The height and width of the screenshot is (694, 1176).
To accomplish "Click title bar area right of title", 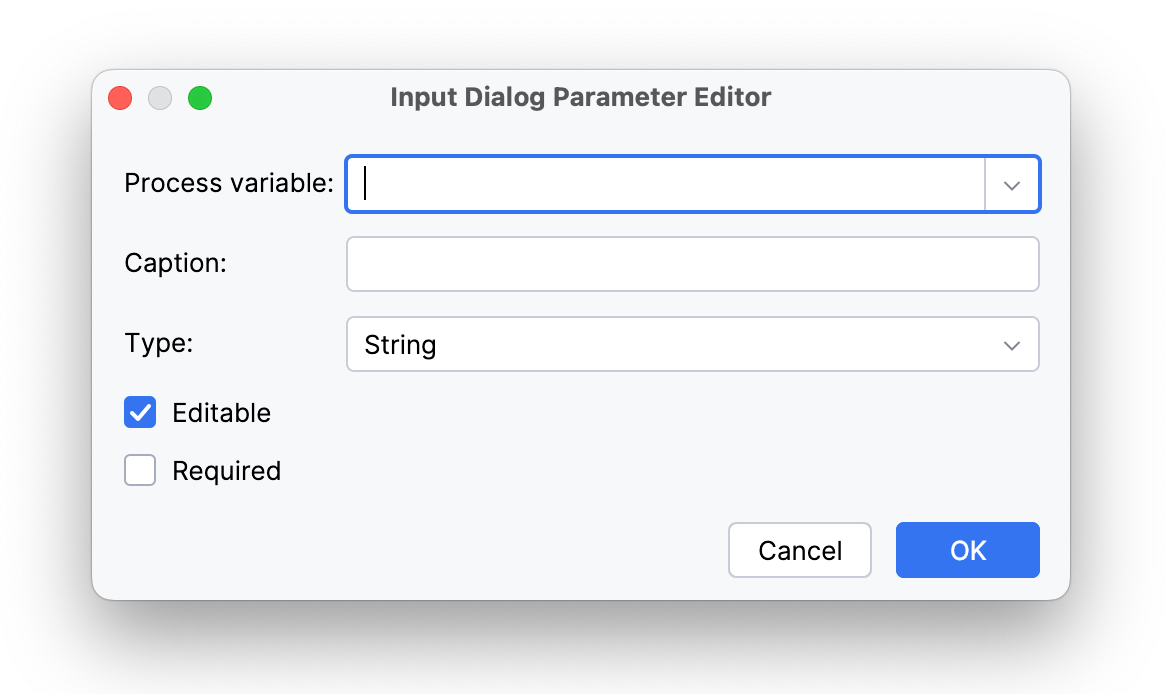I will 920,98.
